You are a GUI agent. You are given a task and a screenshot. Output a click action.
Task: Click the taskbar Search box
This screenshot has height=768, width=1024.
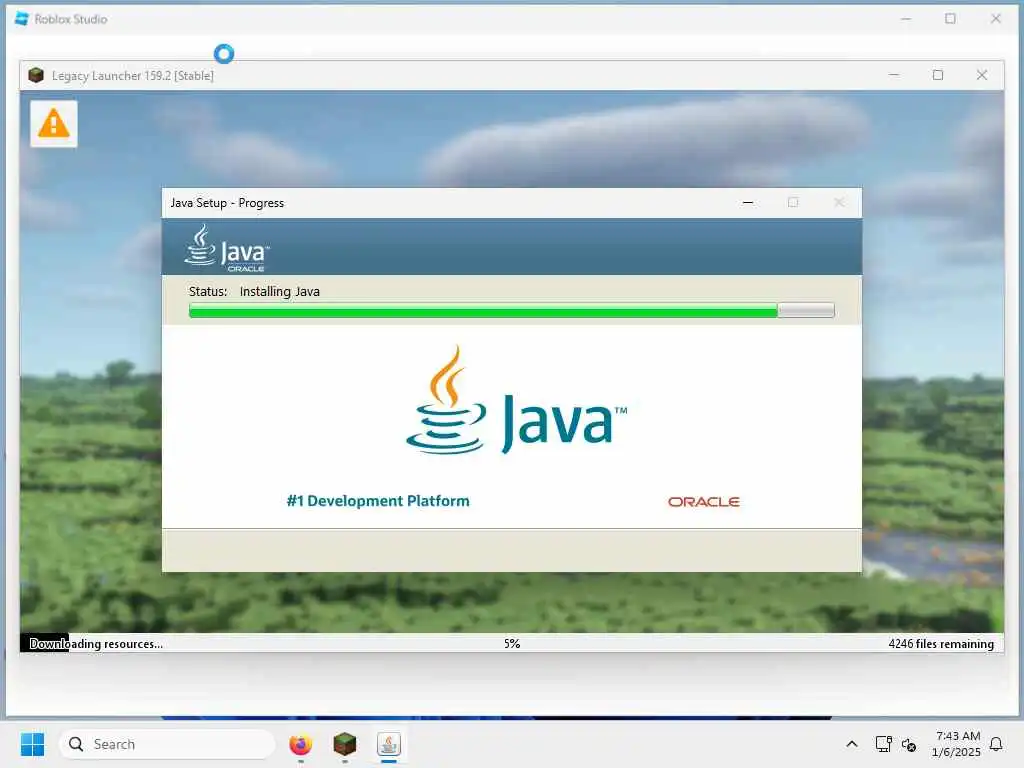tap(167, 744)
